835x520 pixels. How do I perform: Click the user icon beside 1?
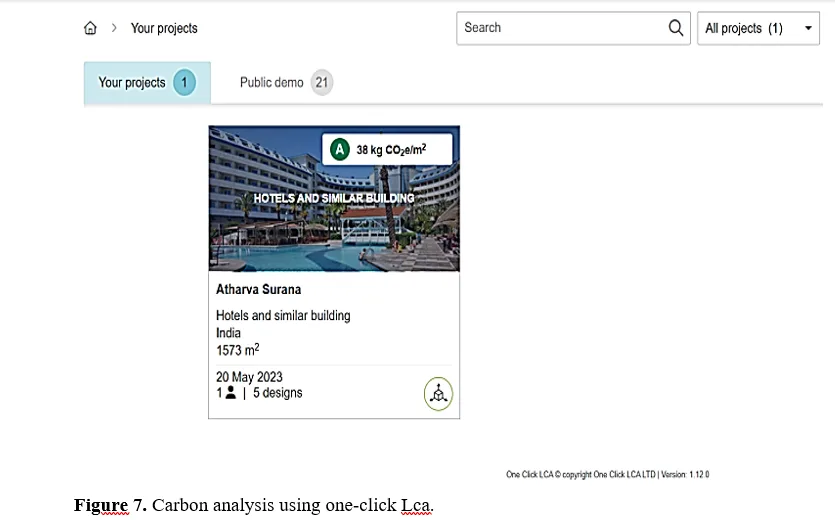230,393
